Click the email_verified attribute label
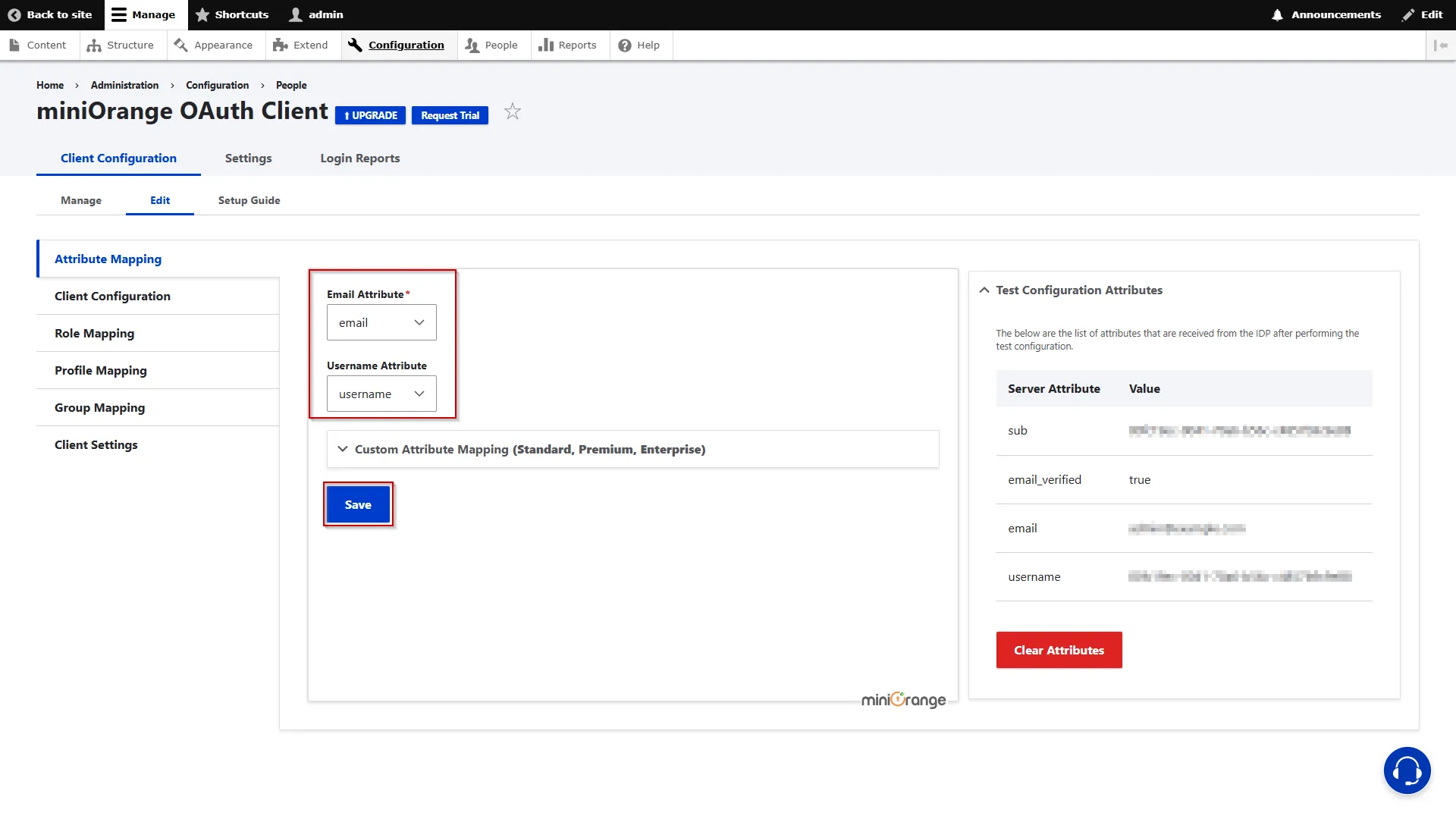The image size is (1456, 819). tap(1044, 479)
